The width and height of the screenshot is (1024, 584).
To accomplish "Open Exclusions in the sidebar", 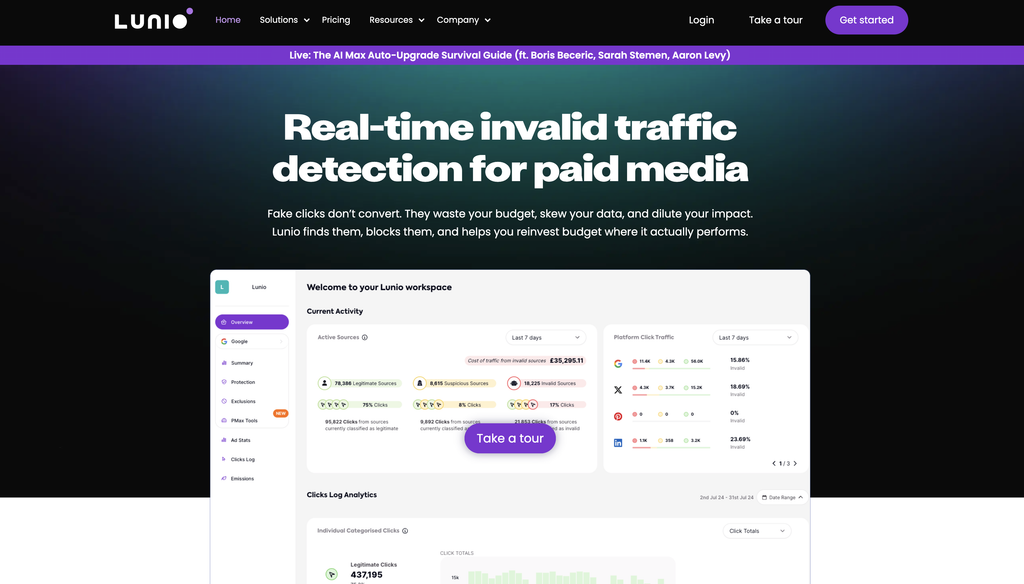I will 243,401.
